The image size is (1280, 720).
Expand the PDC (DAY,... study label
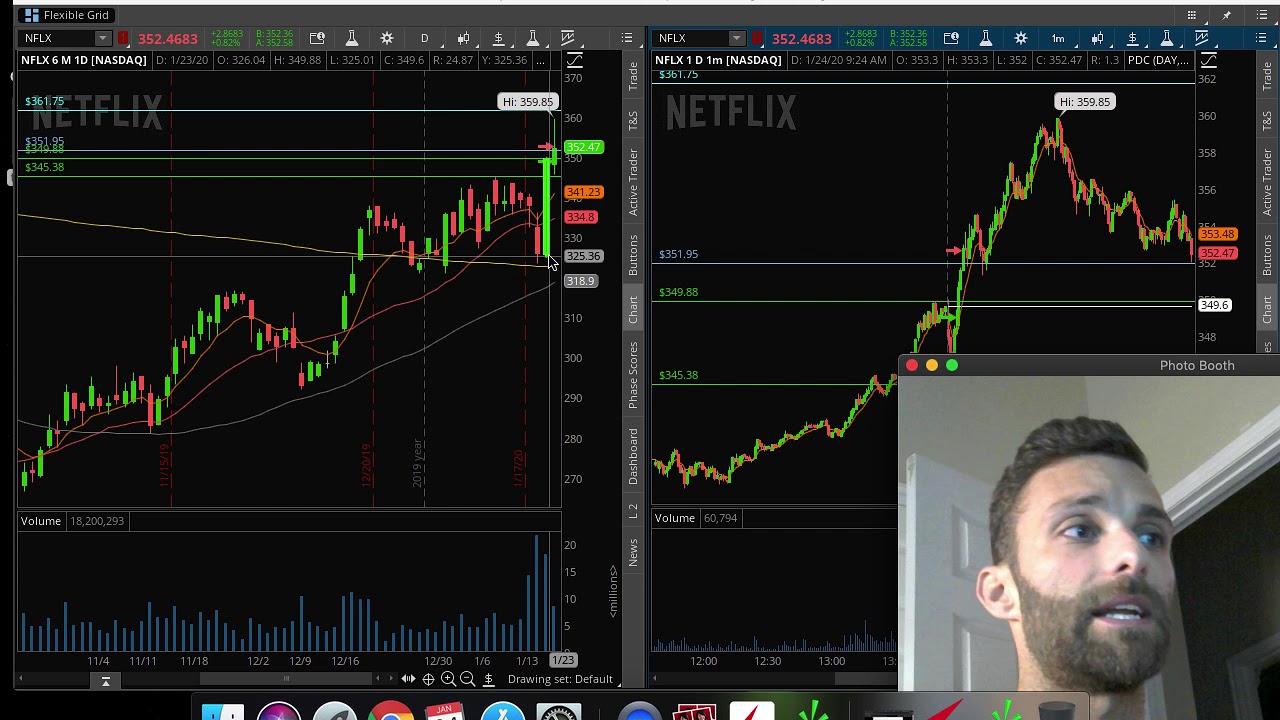tap(1158, 60)
